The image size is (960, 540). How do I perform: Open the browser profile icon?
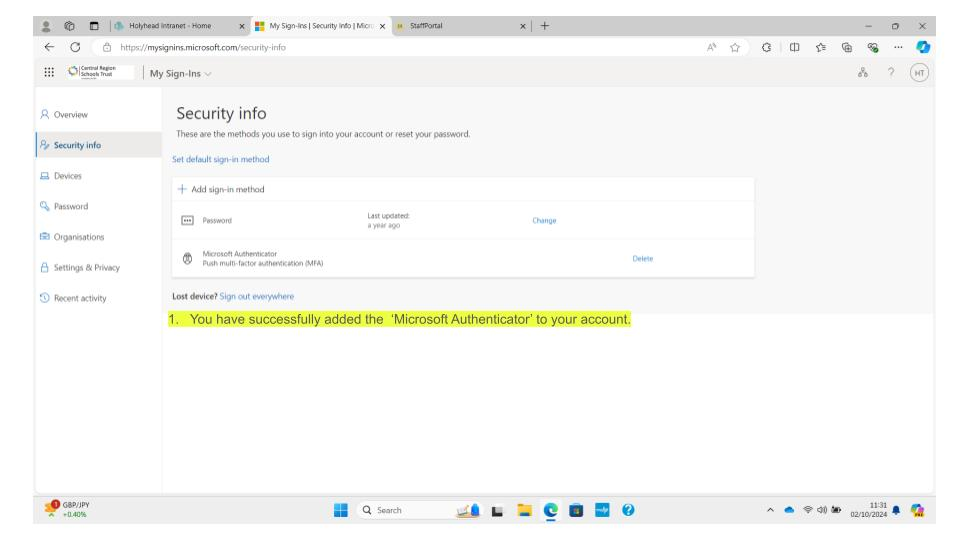(46, 26)
